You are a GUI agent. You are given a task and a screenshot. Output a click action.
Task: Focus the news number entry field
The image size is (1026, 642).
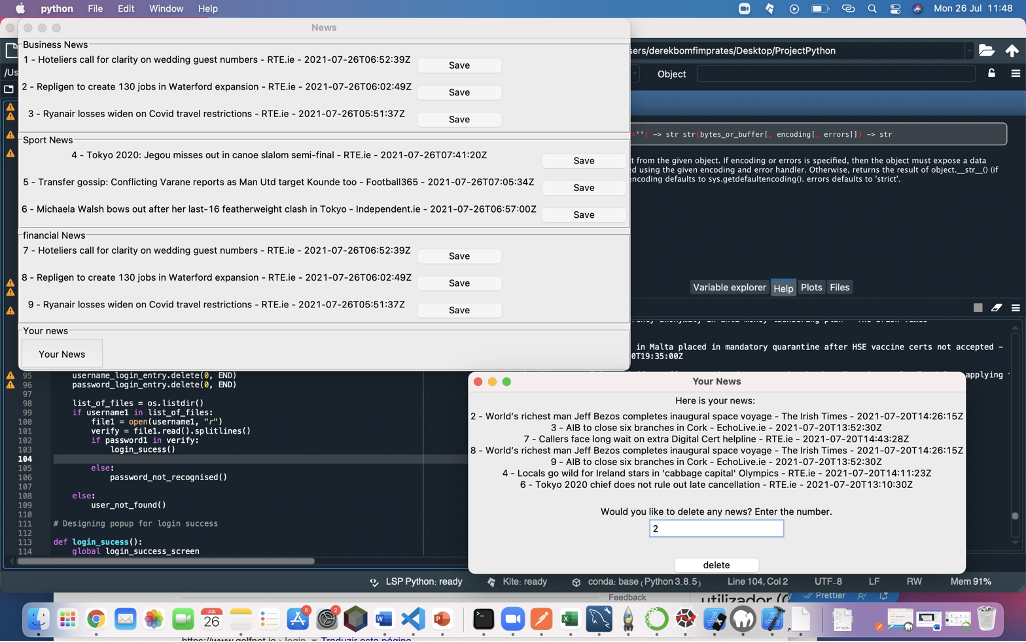(716, 528)
